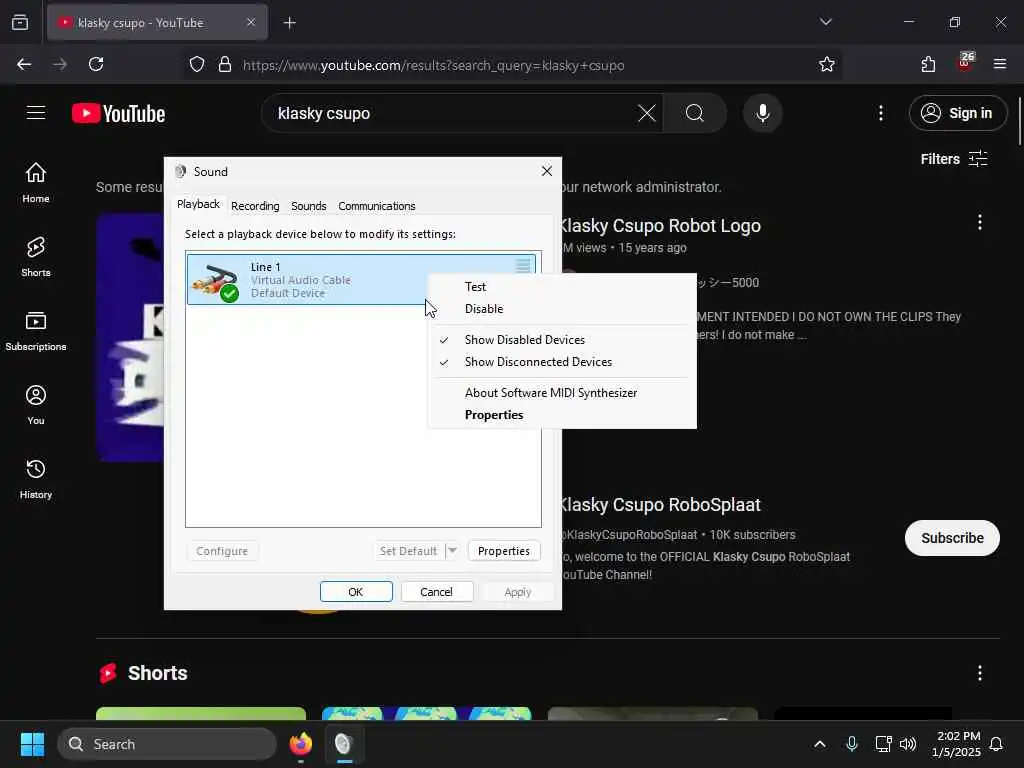Viewport: 1024px width, 768px height.
Task: Open the Windows Start menu
Action: pos(32,744)
